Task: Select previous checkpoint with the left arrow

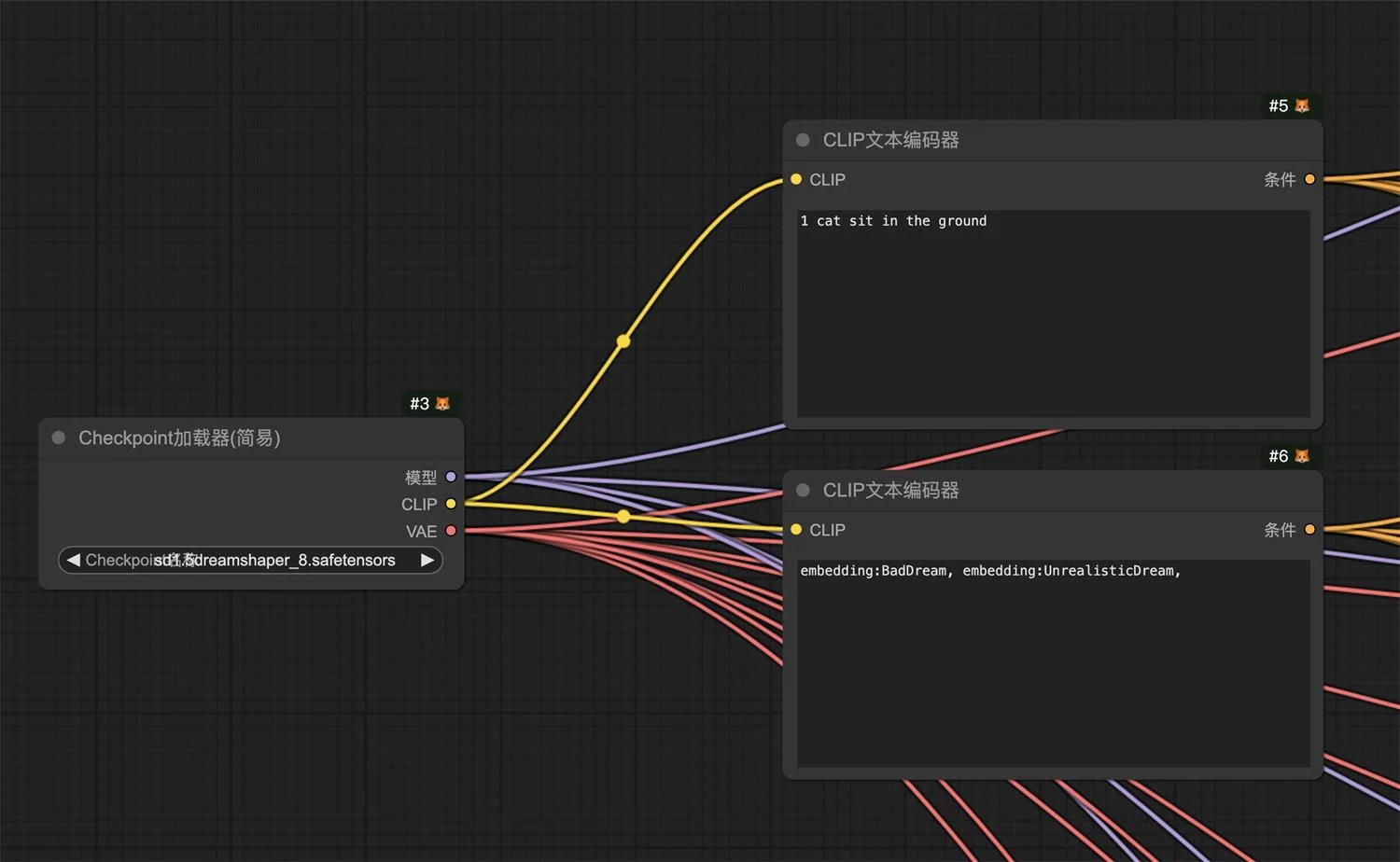Action: (73, 560)
